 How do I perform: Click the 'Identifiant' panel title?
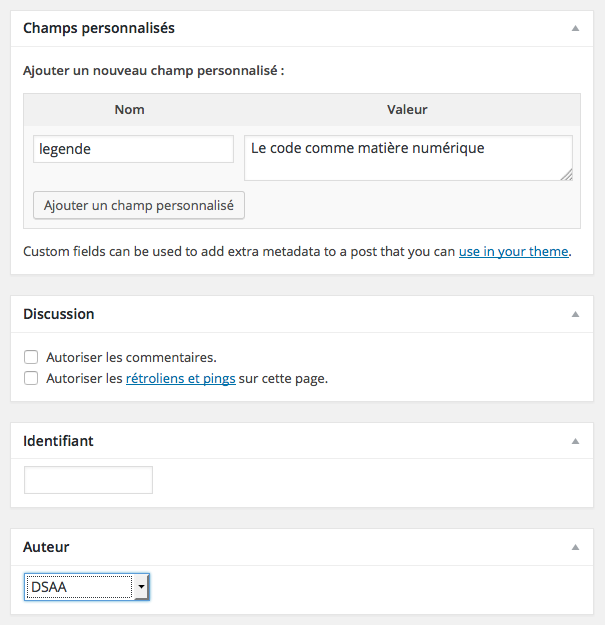[x=58, y=441]
